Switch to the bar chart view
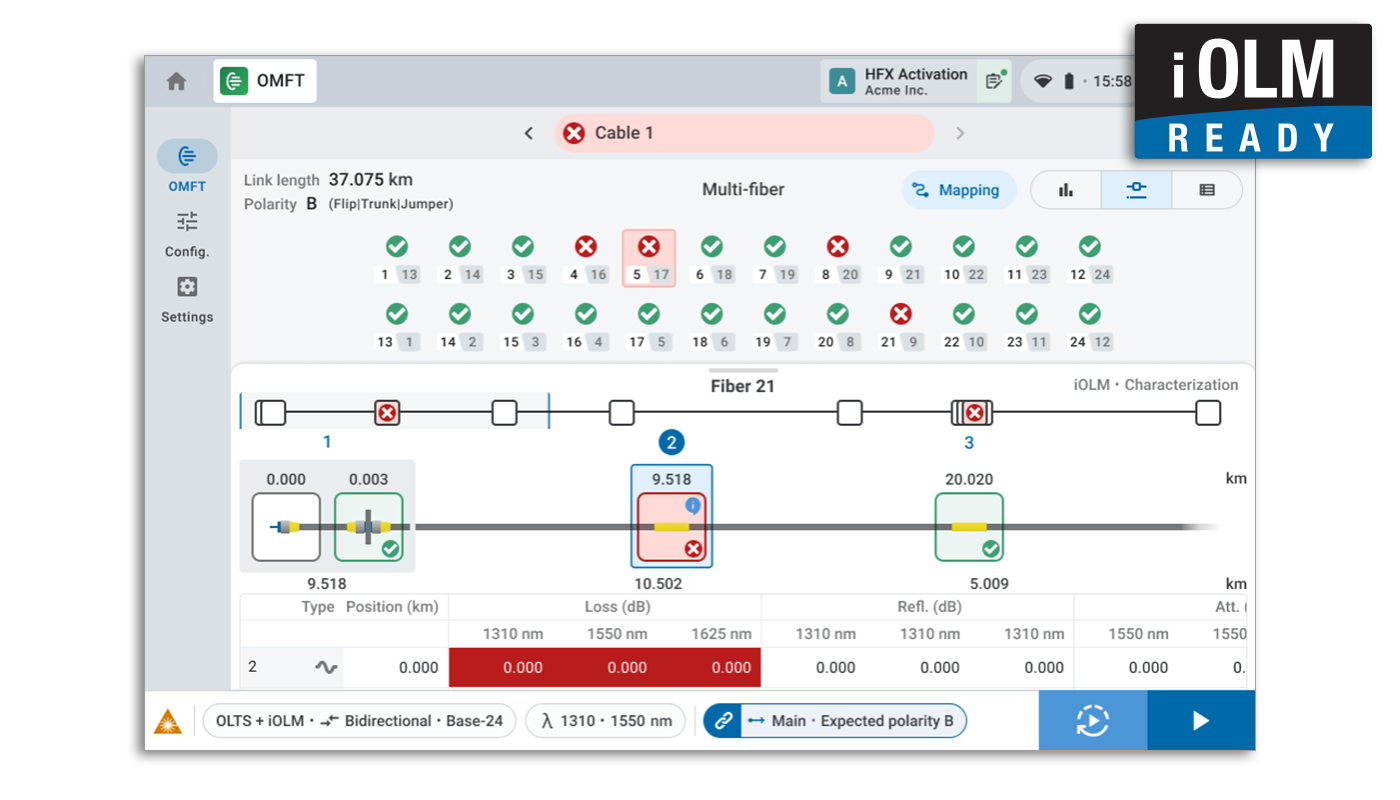The image size is (1400, 800). (x=1066, y=190)
